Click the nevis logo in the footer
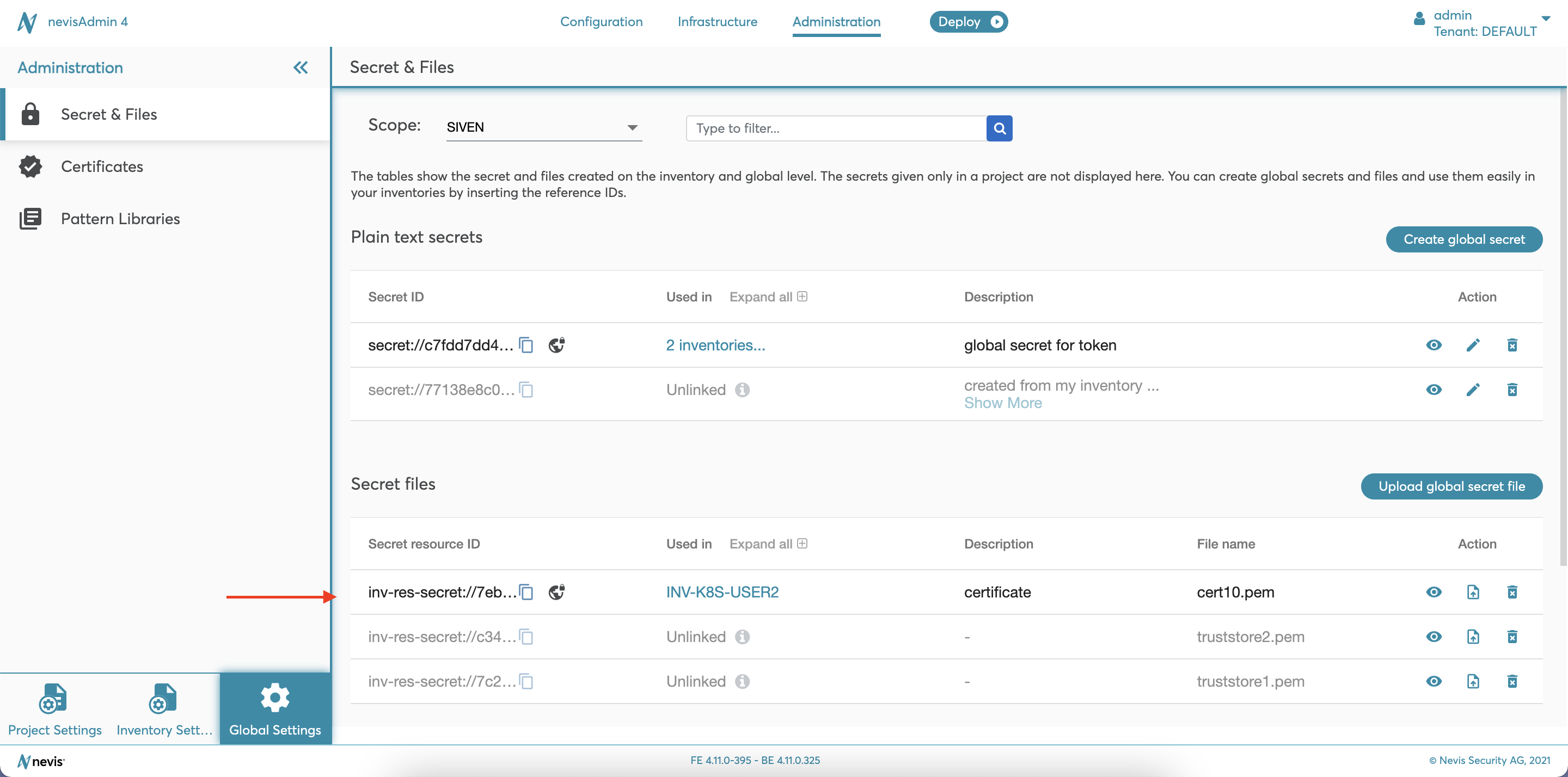Image resolution: width=1568 pixels, height=777 pixels. (x=41, y=761)
